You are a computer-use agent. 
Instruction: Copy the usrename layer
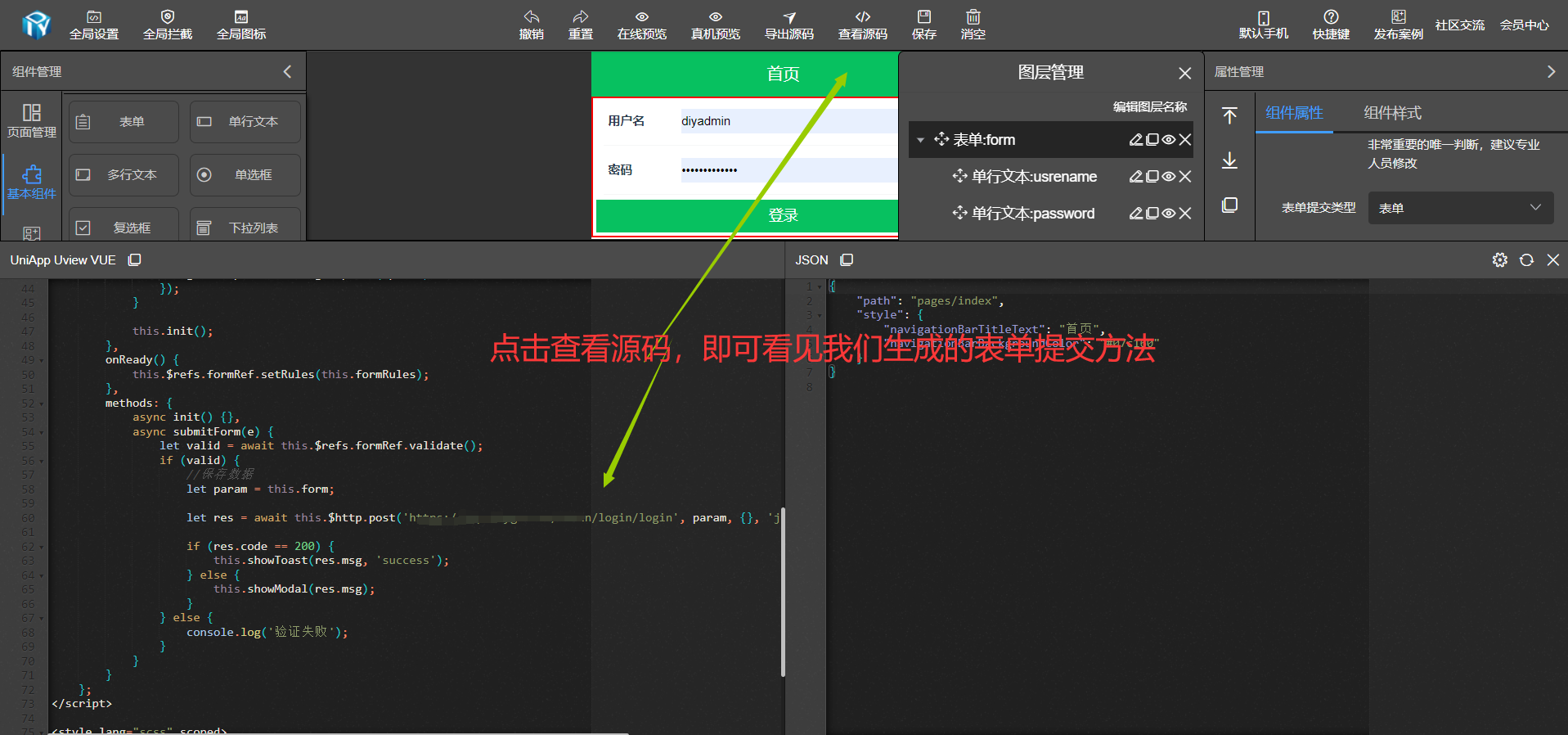pos(1152,177)
